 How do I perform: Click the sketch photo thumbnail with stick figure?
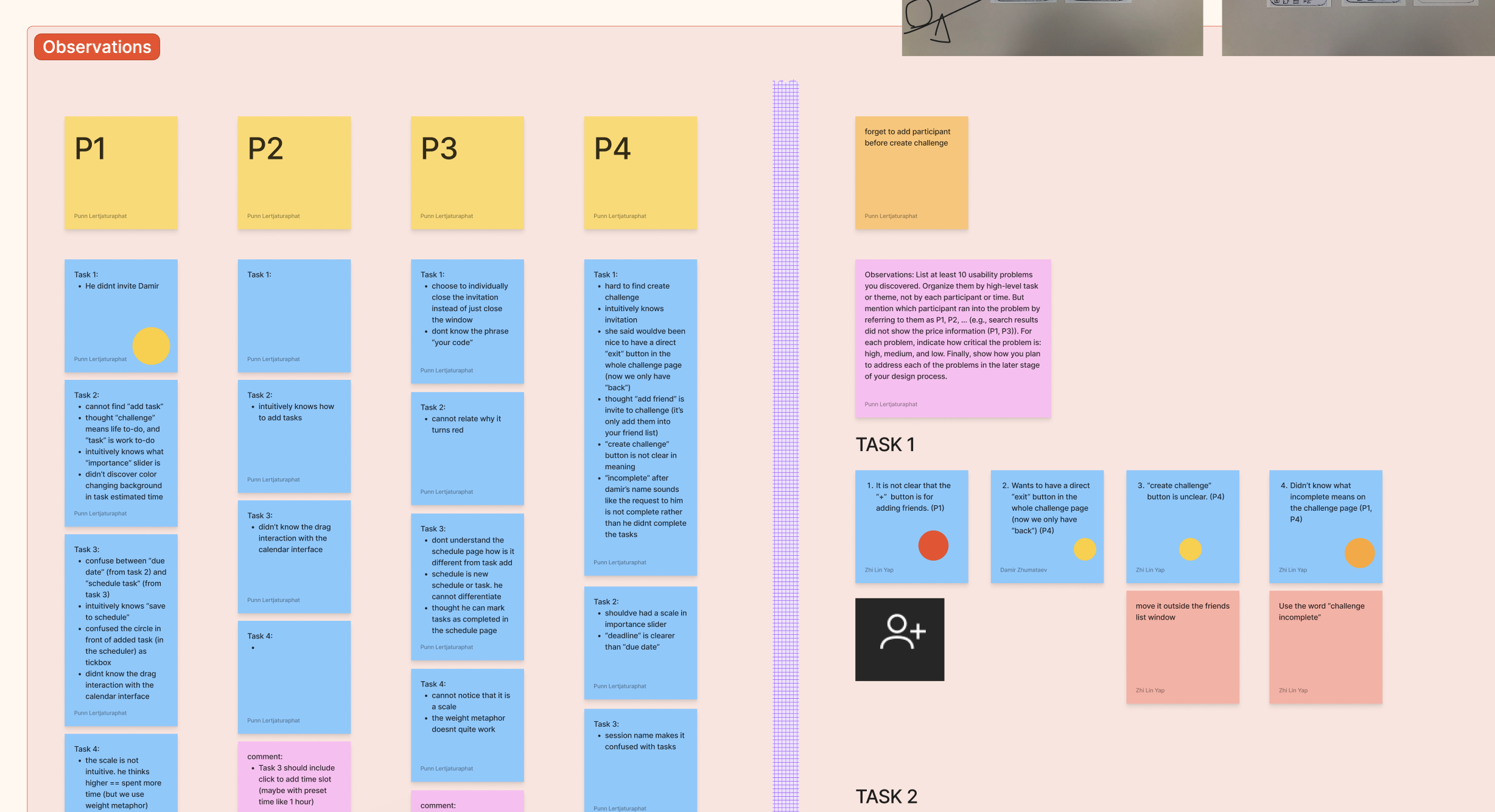point(1052,27)
